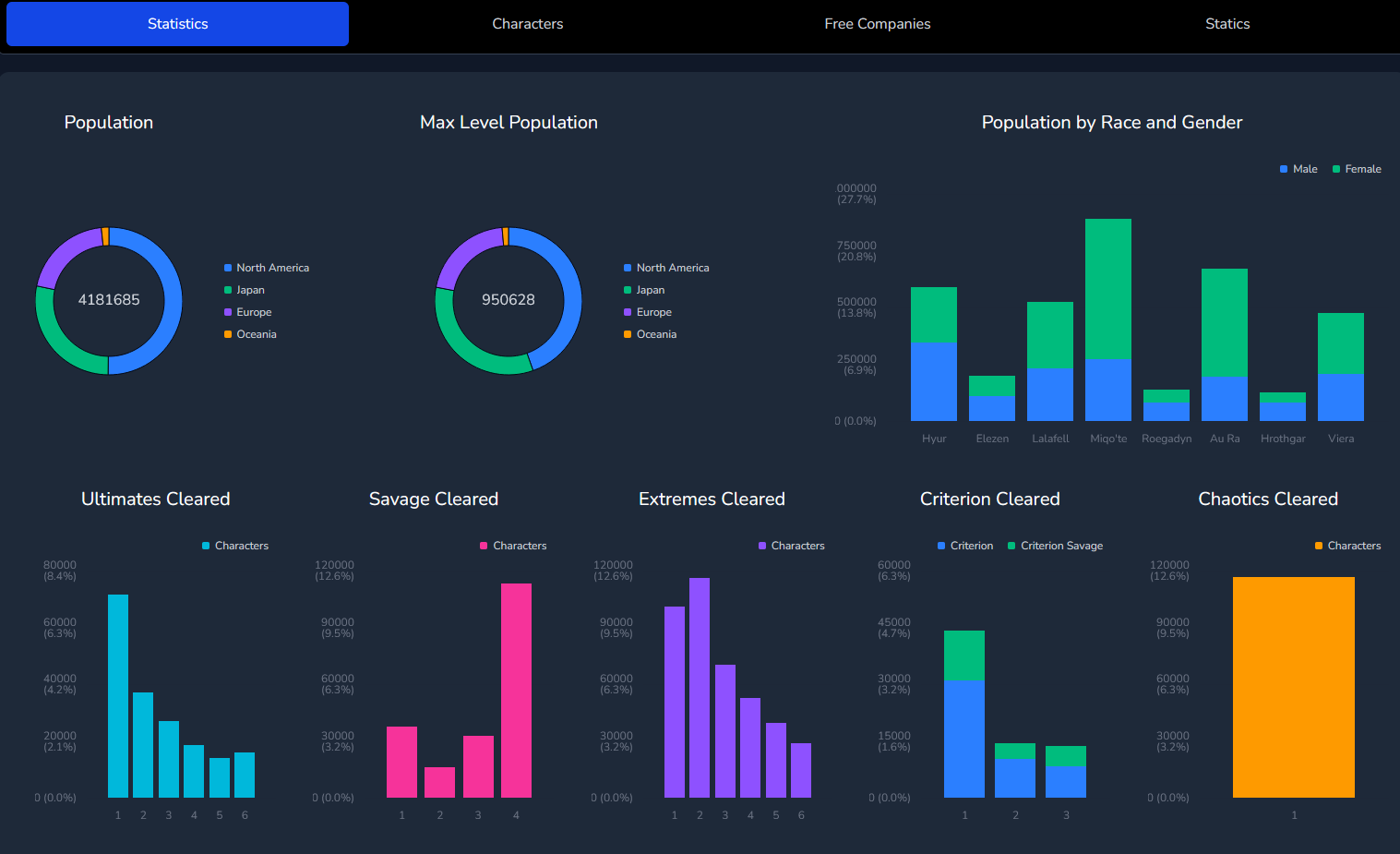This screenshot has width=1400, height=854.
Task: Toggle Characters legend in Ultimates Cleared chart
Action: coord(235,546)
